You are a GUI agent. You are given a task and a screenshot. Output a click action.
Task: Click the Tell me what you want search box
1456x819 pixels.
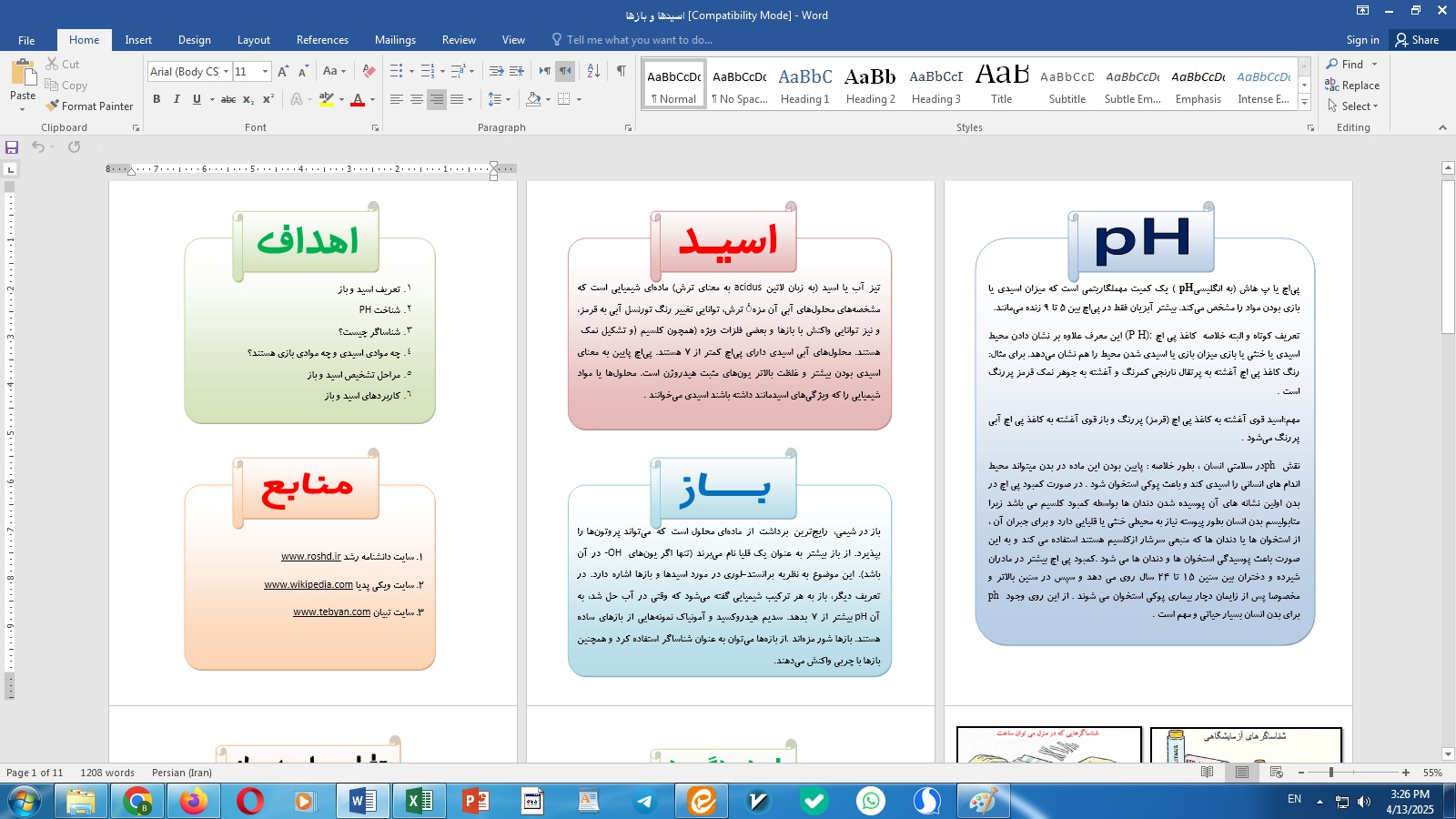(x=639, y=40)
